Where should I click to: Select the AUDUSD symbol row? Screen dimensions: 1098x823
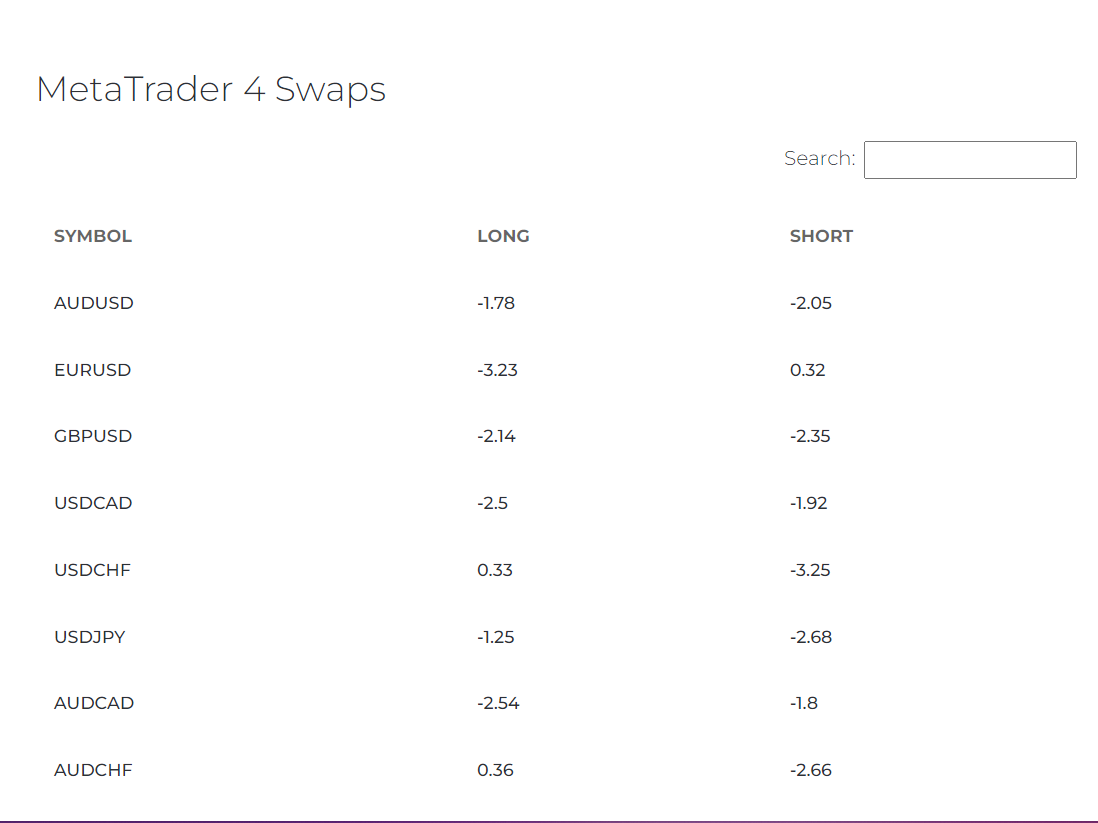coord(94,303)
